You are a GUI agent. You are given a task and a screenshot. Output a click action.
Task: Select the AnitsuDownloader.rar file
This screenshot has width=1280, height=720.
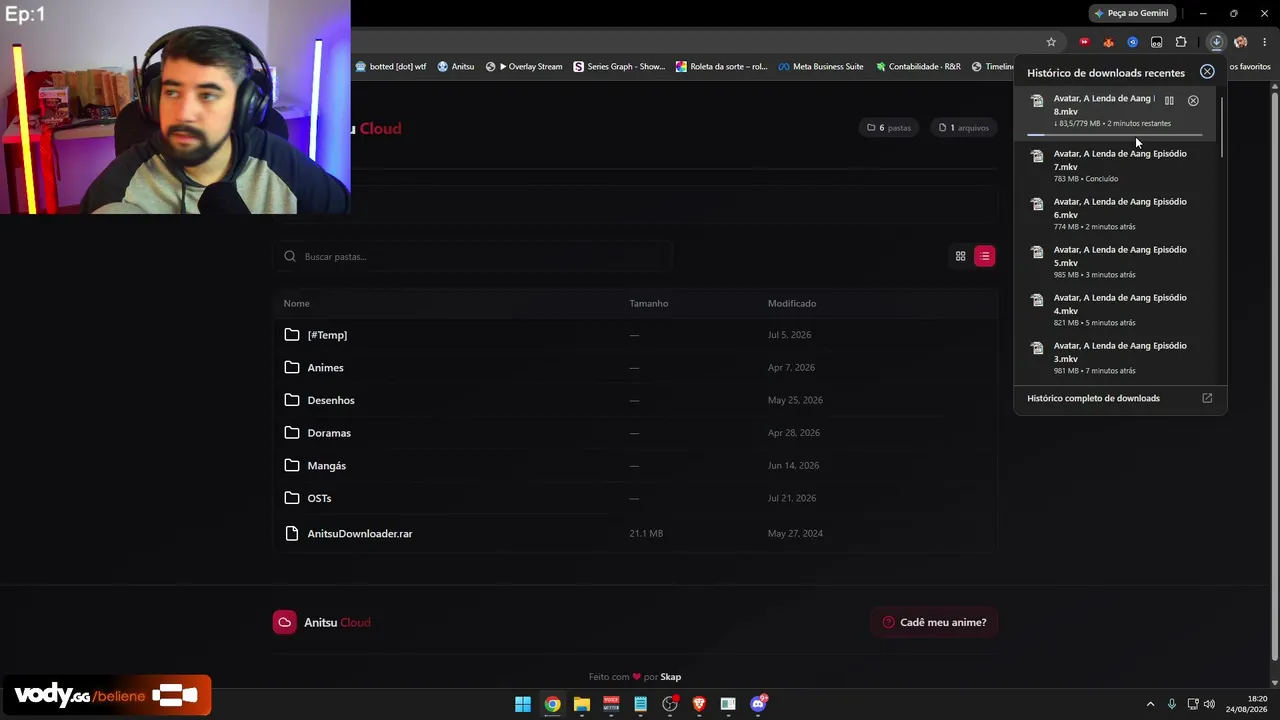pos(635,534)
